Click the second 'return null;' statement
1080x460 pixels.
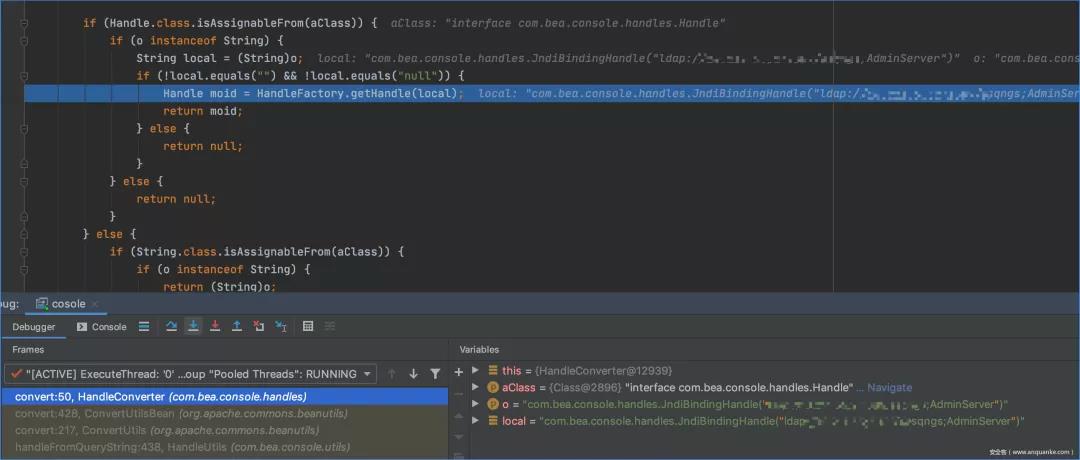pyautogui.click(x=176, y=199)
